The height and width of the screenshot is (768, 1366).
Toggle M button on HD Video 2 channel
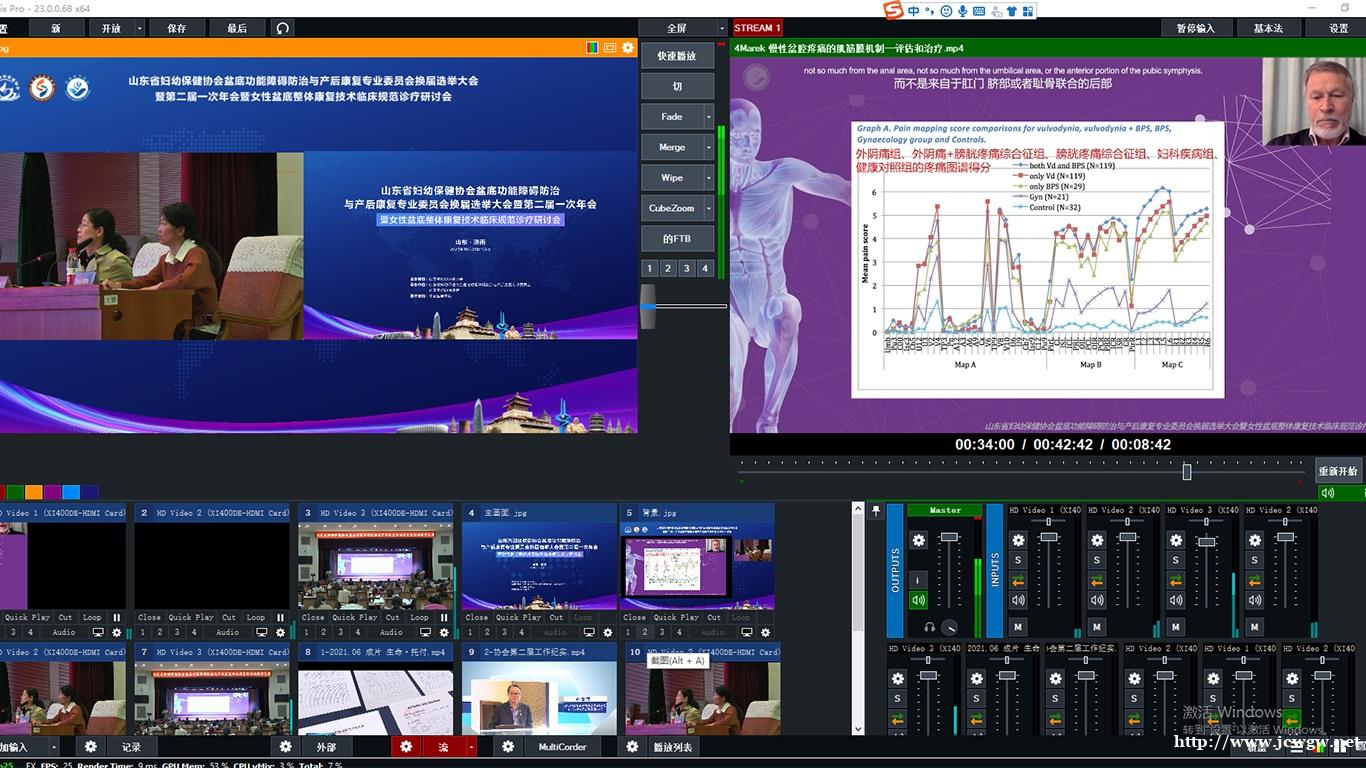point(1097,627)
